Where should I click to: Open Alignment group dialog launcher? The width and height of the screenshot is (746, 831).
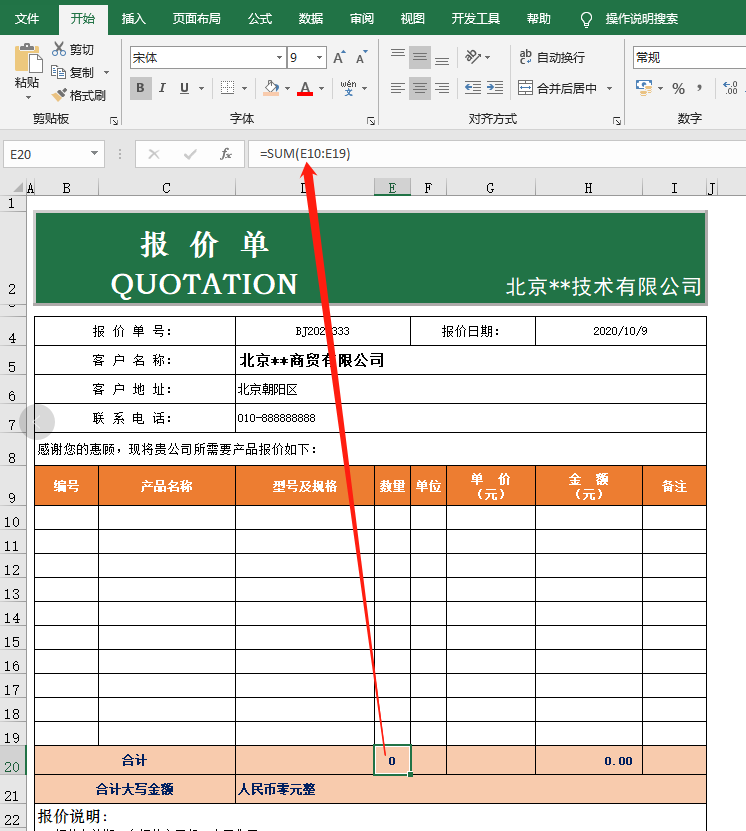pos(617,121)
